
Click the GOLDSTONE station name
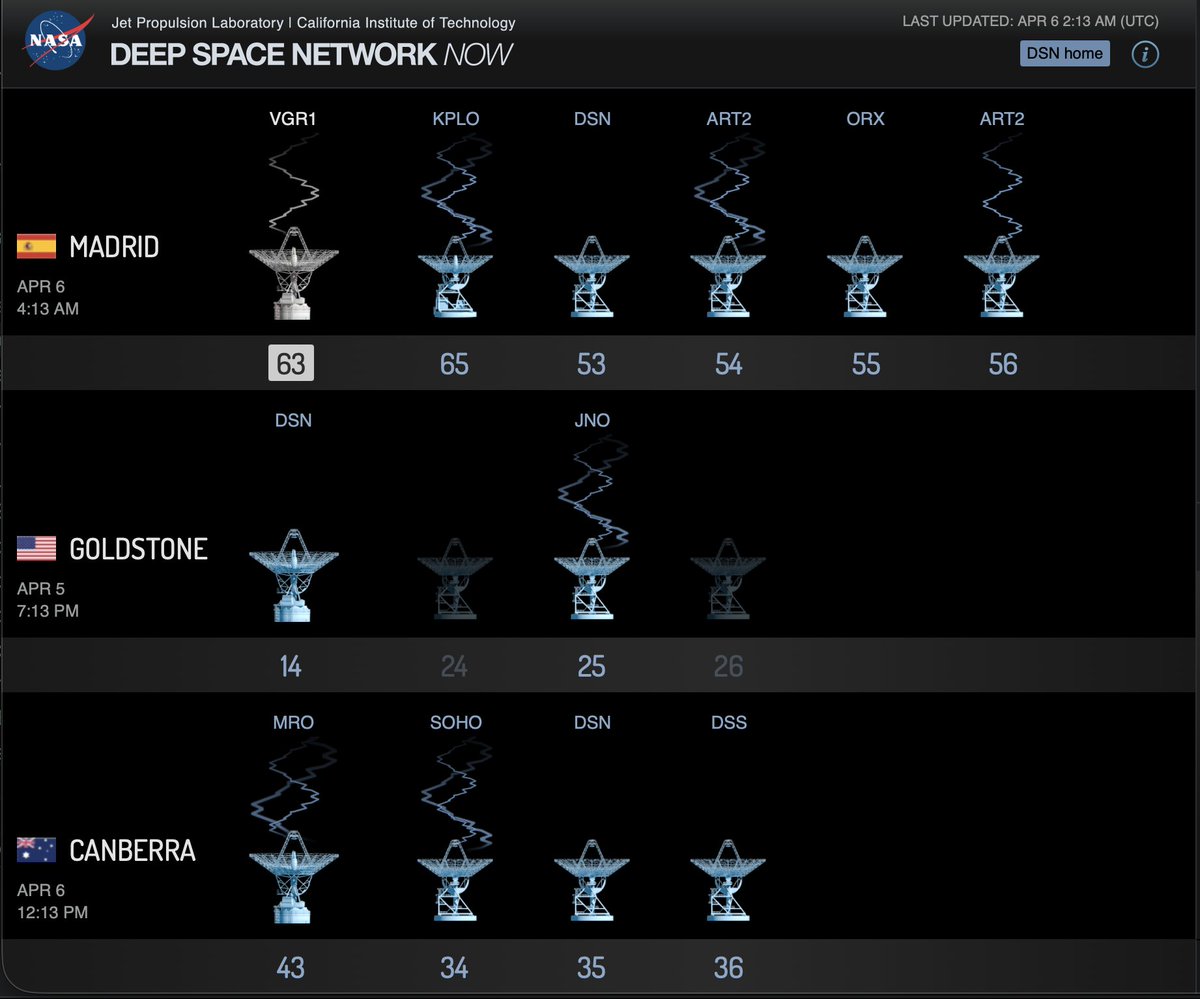[139, 549]
